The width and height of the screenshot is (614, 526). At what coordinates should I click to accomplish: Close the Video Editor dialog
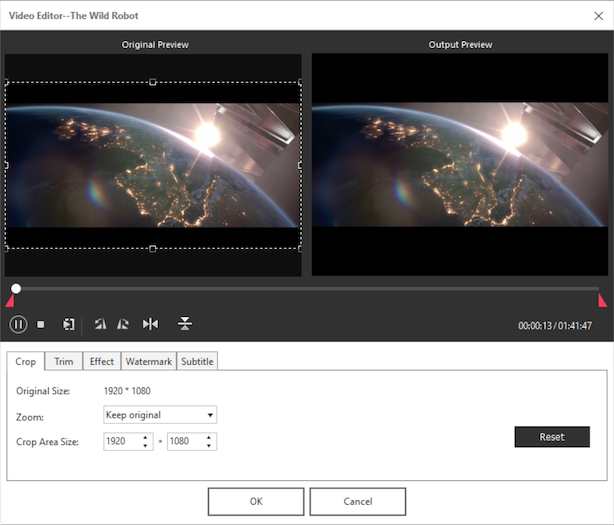(598, 16)
